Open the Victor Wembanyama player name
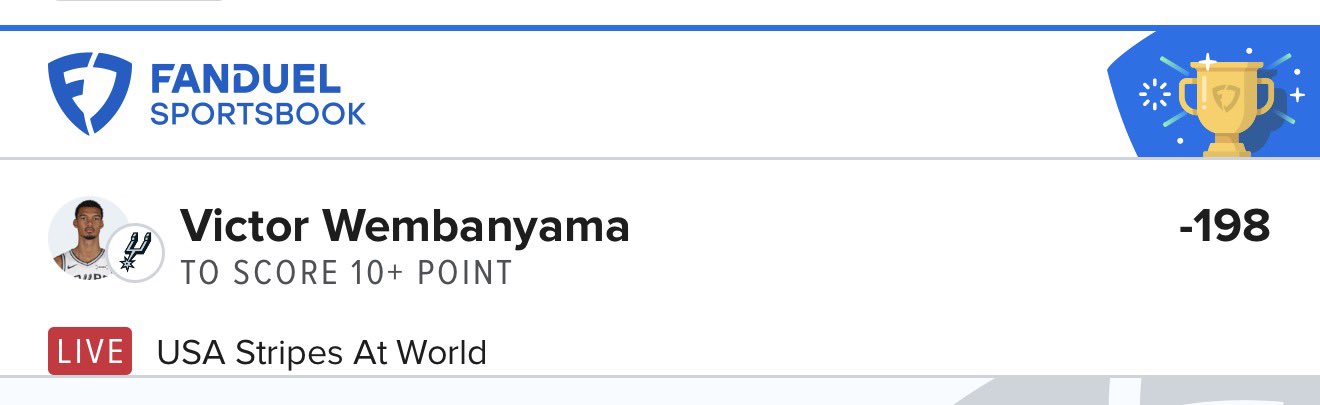Viewport: 1320px width, 405px height. 404,227
